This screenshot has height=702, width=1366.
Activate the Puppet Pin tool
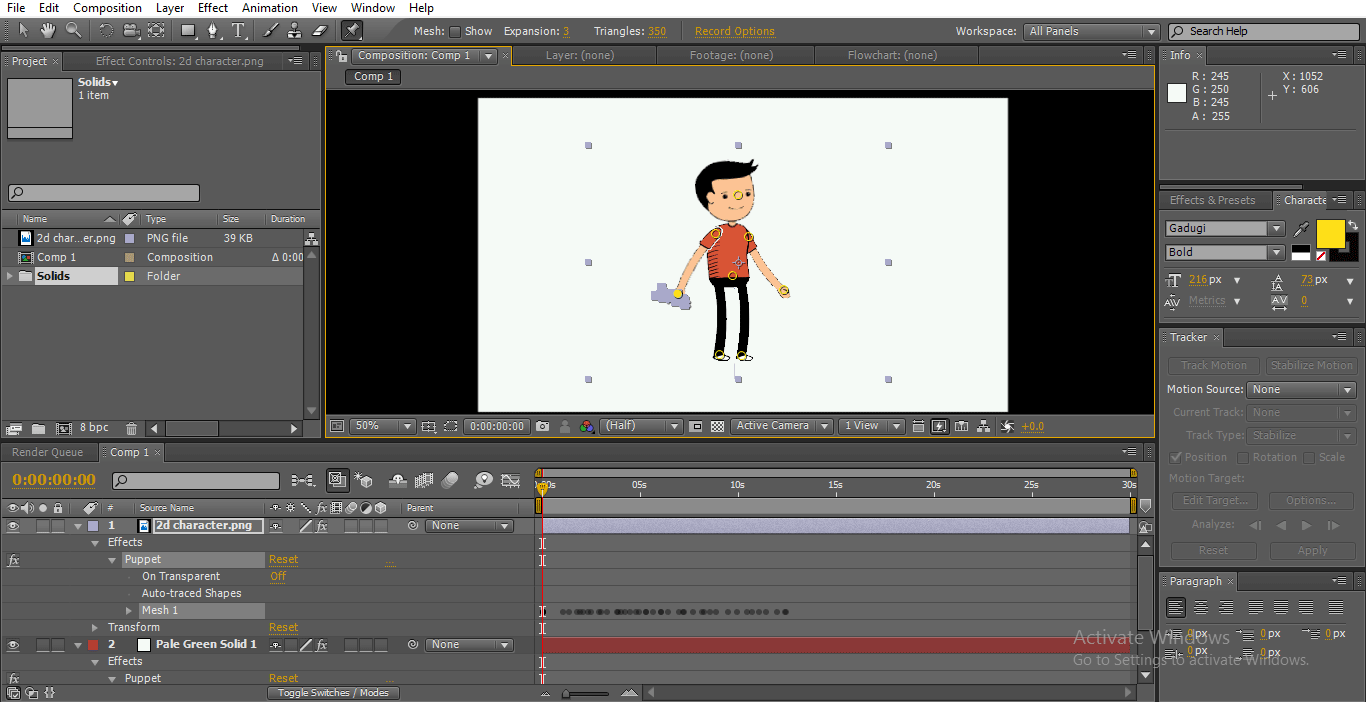(351, 31)
